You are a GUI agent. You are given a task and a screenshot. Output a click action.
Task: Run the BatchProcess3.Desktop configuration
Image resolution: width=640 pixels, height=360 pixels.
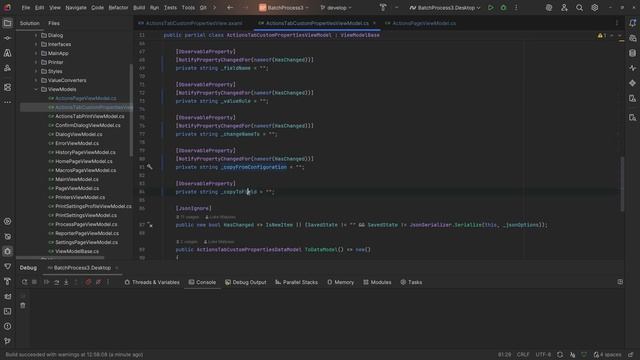pyautogui.click(x=491, y=8)
